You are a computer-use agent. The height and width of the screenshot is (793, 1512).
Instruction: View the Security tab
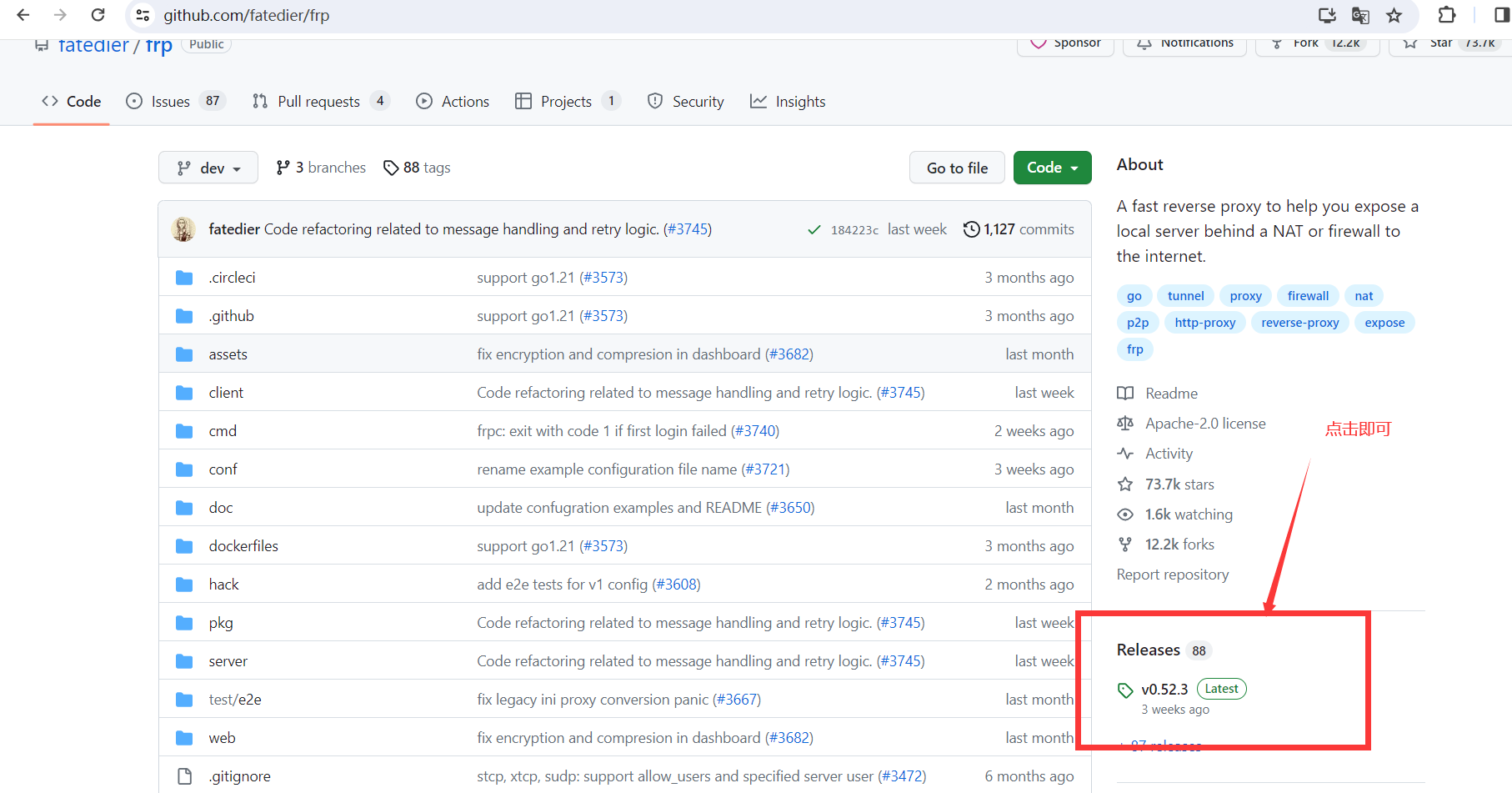[x=686, y=102]
